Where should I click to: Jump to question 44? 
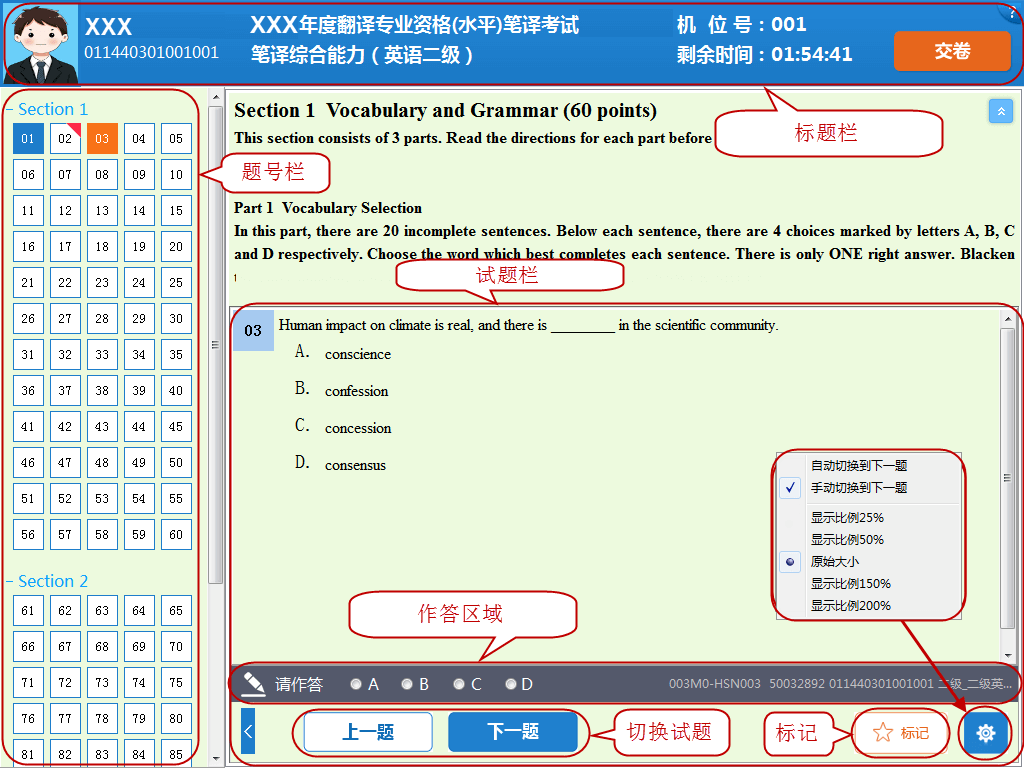139,426
